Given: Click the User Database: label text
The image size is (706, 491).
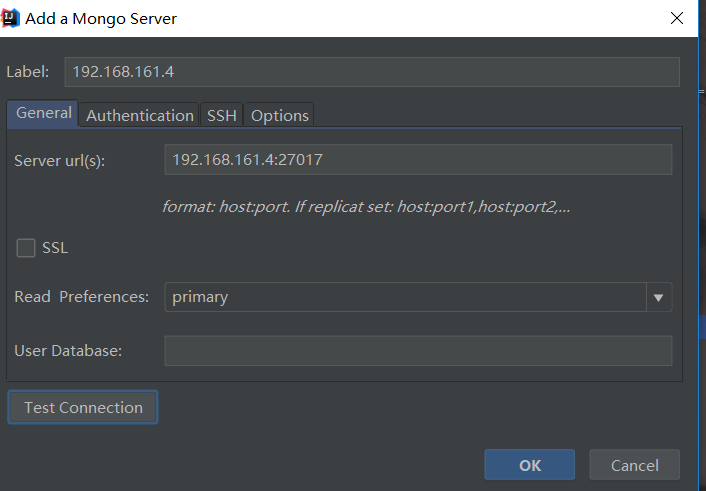Looking at the screenshot, I should click(68, 351).
